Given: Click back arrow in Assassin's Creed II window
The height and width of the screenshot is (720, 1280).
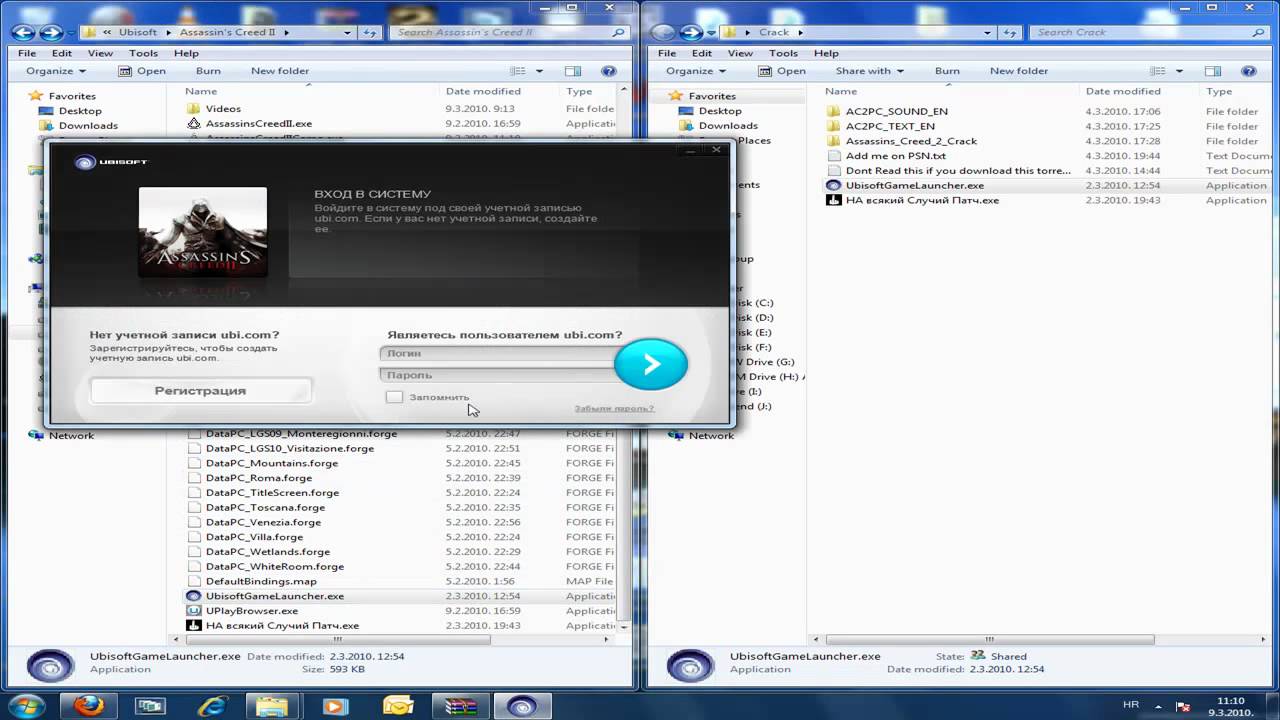Looking at the screenshot, I should [x=24, y=32].
